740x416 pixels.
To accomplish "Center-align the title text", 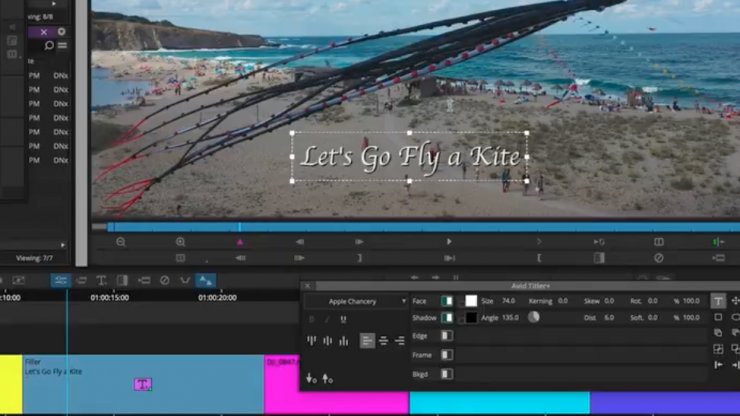I will click(x=383, y=341).
